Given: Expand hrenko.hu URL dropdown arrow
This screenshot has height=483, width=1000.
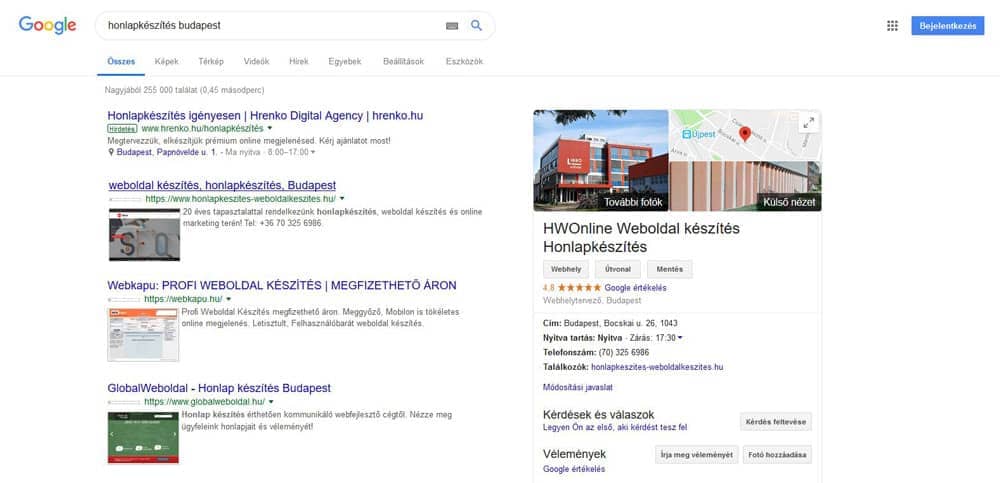Looking at the screenshot, I should click(270, 129).
